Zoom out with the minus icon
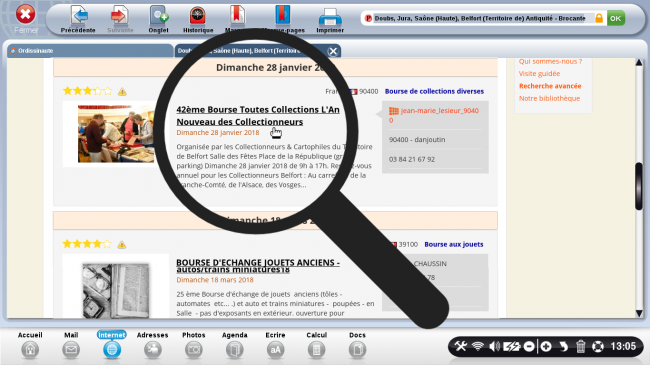650x365 pixels. click(529, 346)
